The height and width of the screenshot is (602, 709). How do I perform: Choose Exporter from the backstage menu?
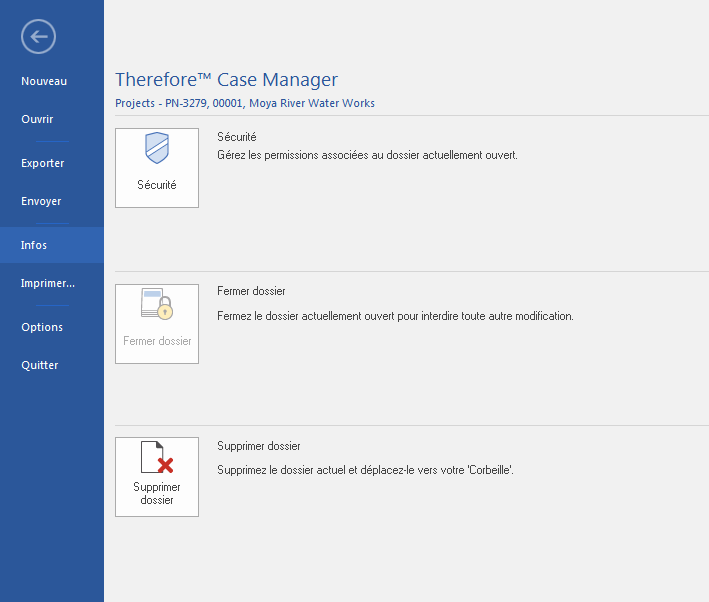pyautogui.click(x=43, y=163)
